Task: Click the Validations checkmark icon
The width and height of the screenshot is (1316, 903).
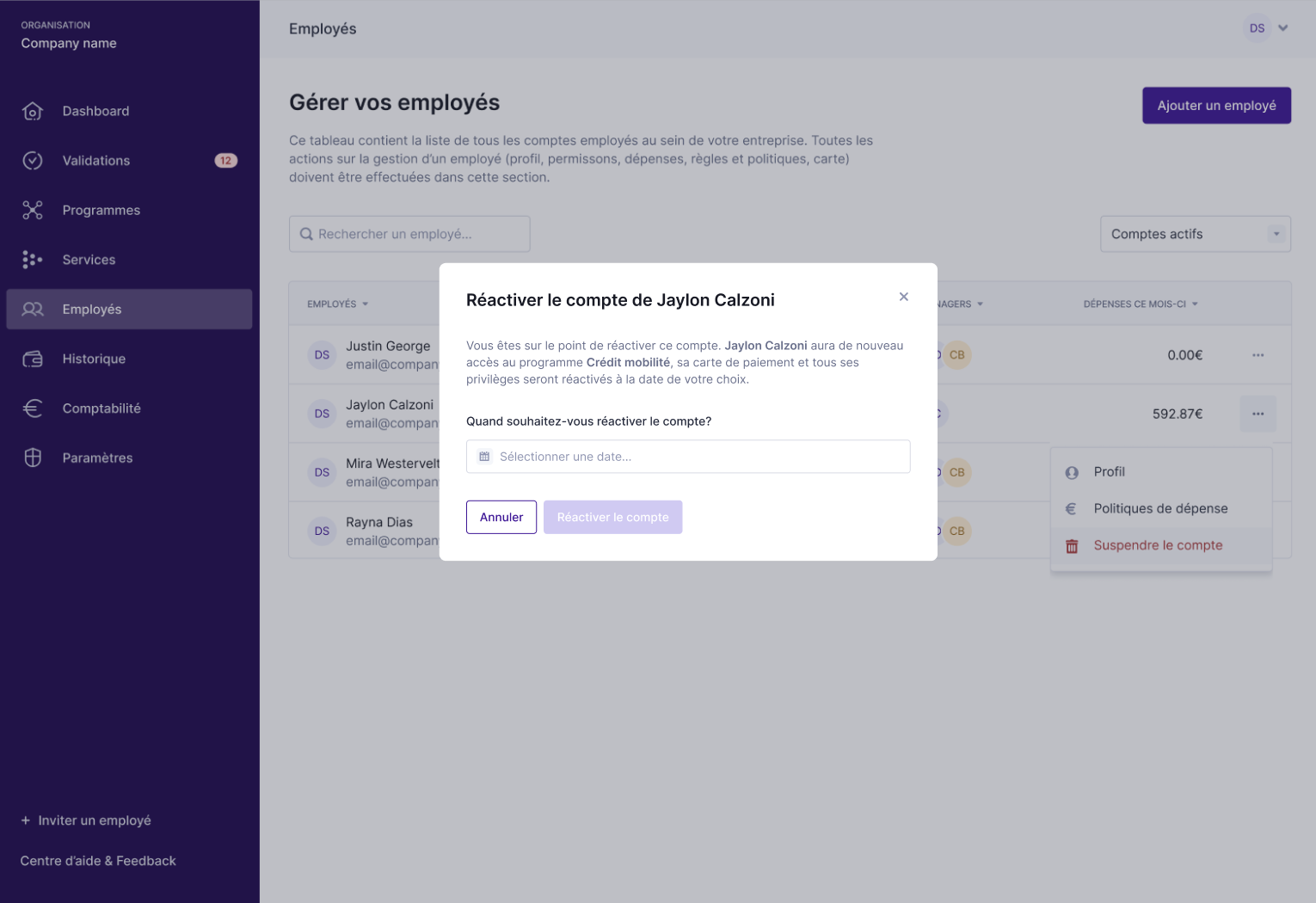Action: (33, 161)
